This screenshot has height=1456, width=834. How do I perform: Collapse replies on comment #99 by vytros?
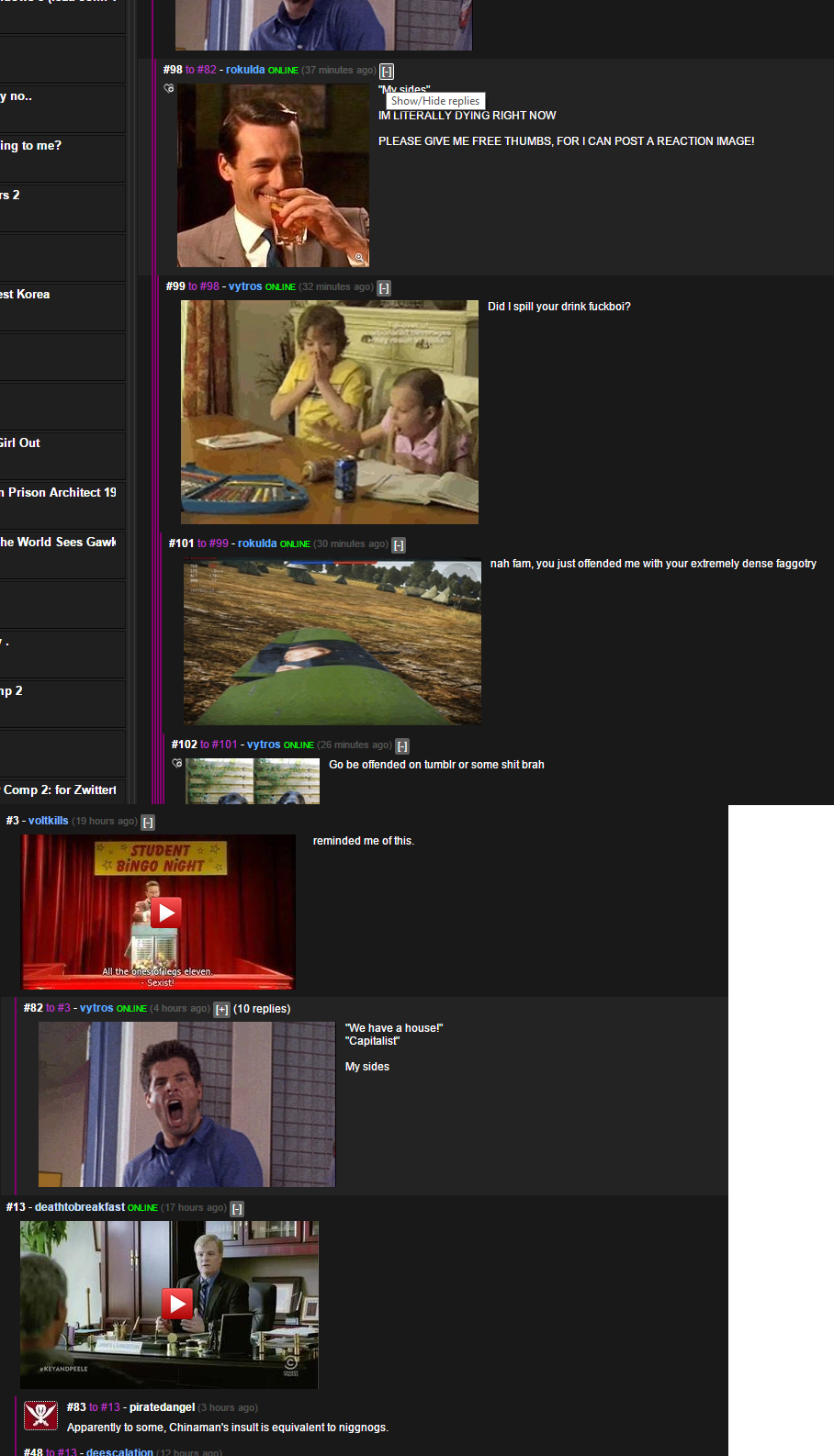(x=384, y=287)
